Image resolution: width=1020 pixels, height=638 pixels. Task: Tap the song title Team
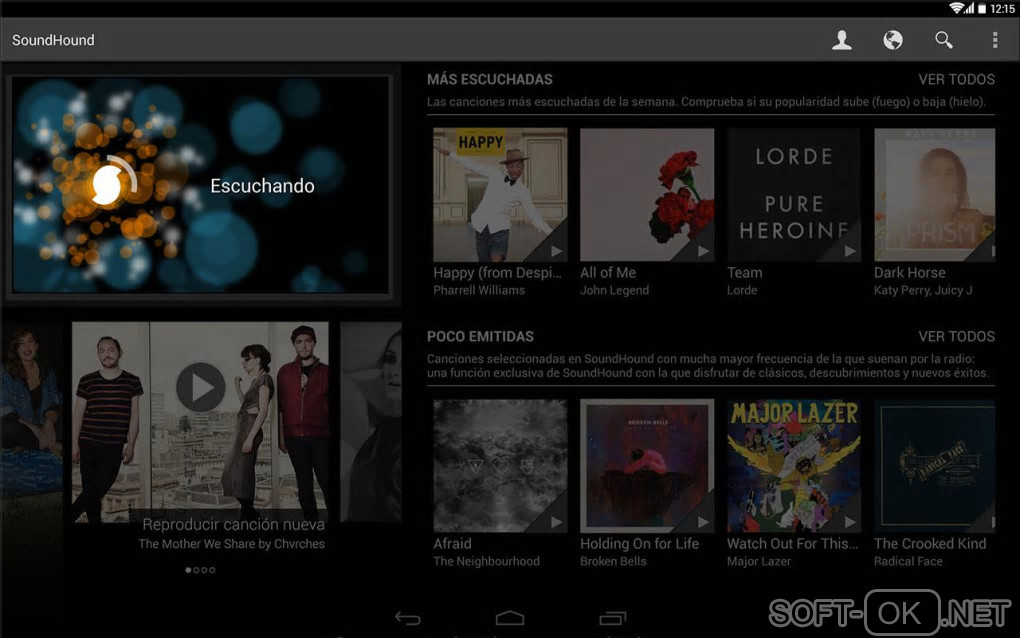(x=744, y=272)
